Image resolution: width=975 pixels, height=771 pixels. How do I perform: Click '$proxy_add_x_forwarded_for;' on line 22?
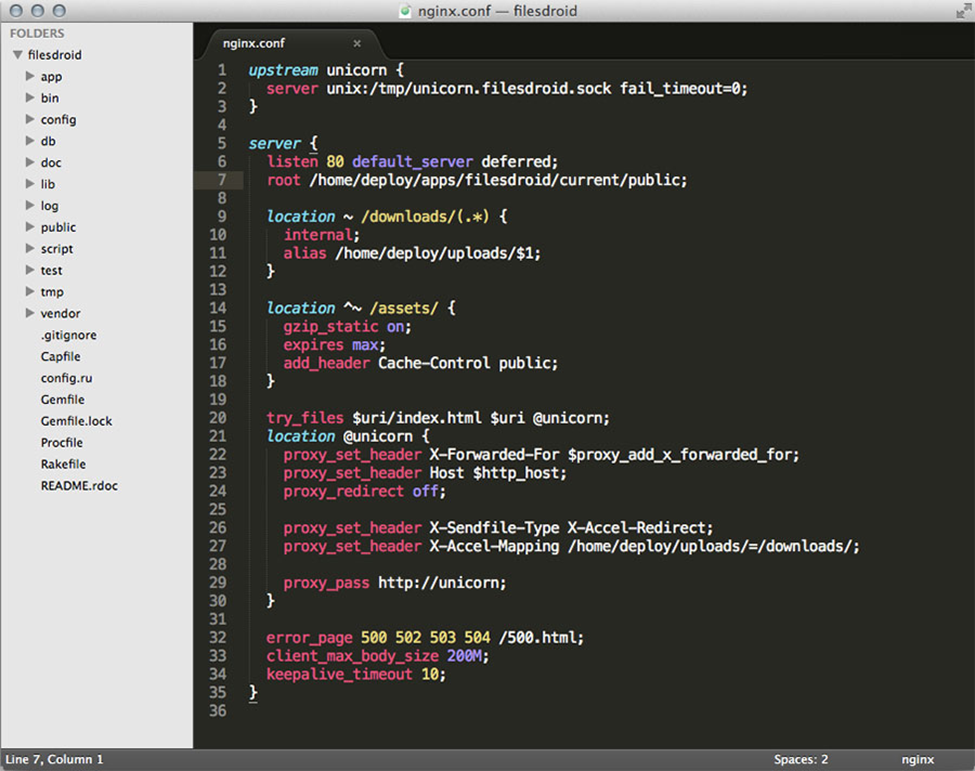point(683,455)
